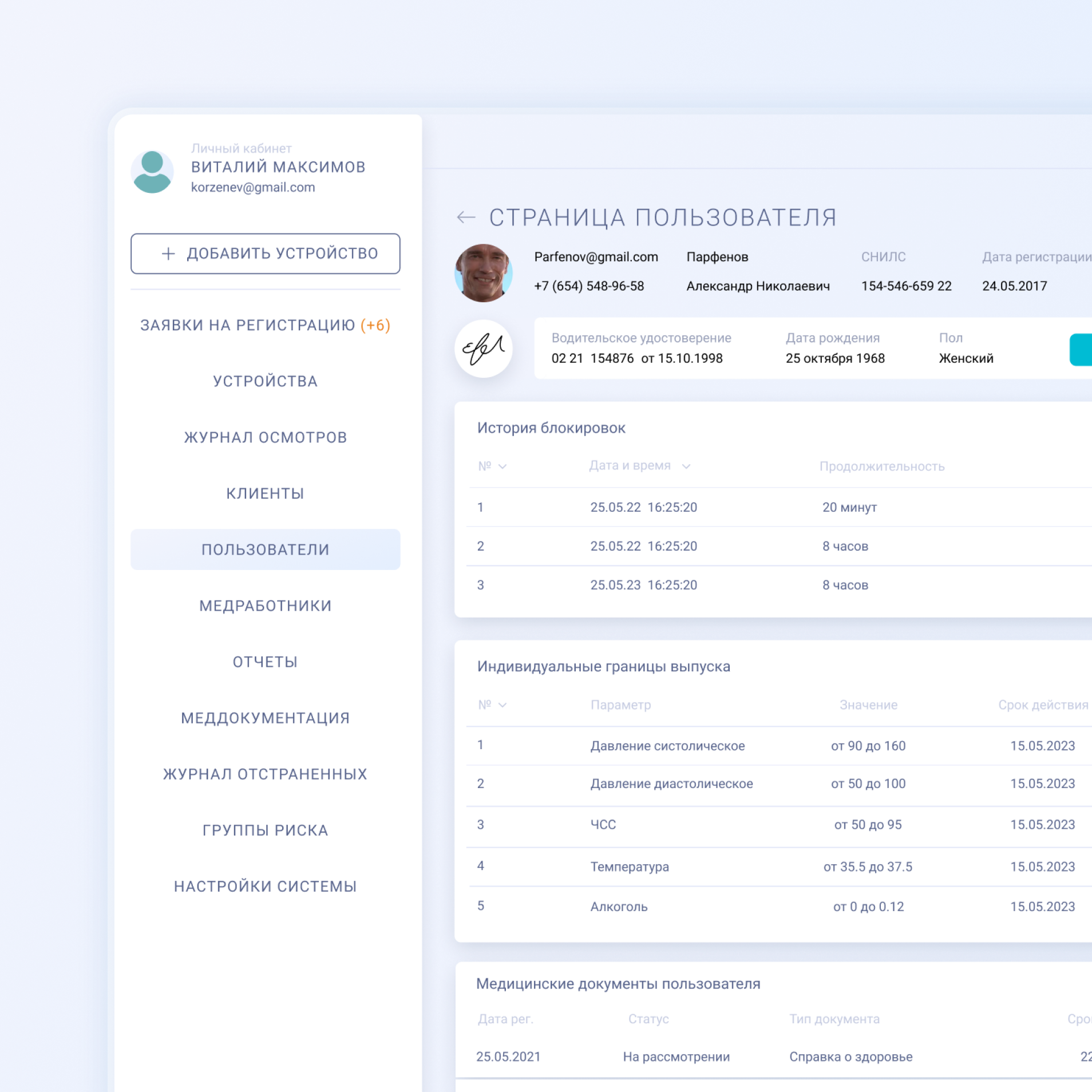The image size is (1092, 1092).
Task: Select the Справка о здоровье document row
Action: tap(850, 1057)
